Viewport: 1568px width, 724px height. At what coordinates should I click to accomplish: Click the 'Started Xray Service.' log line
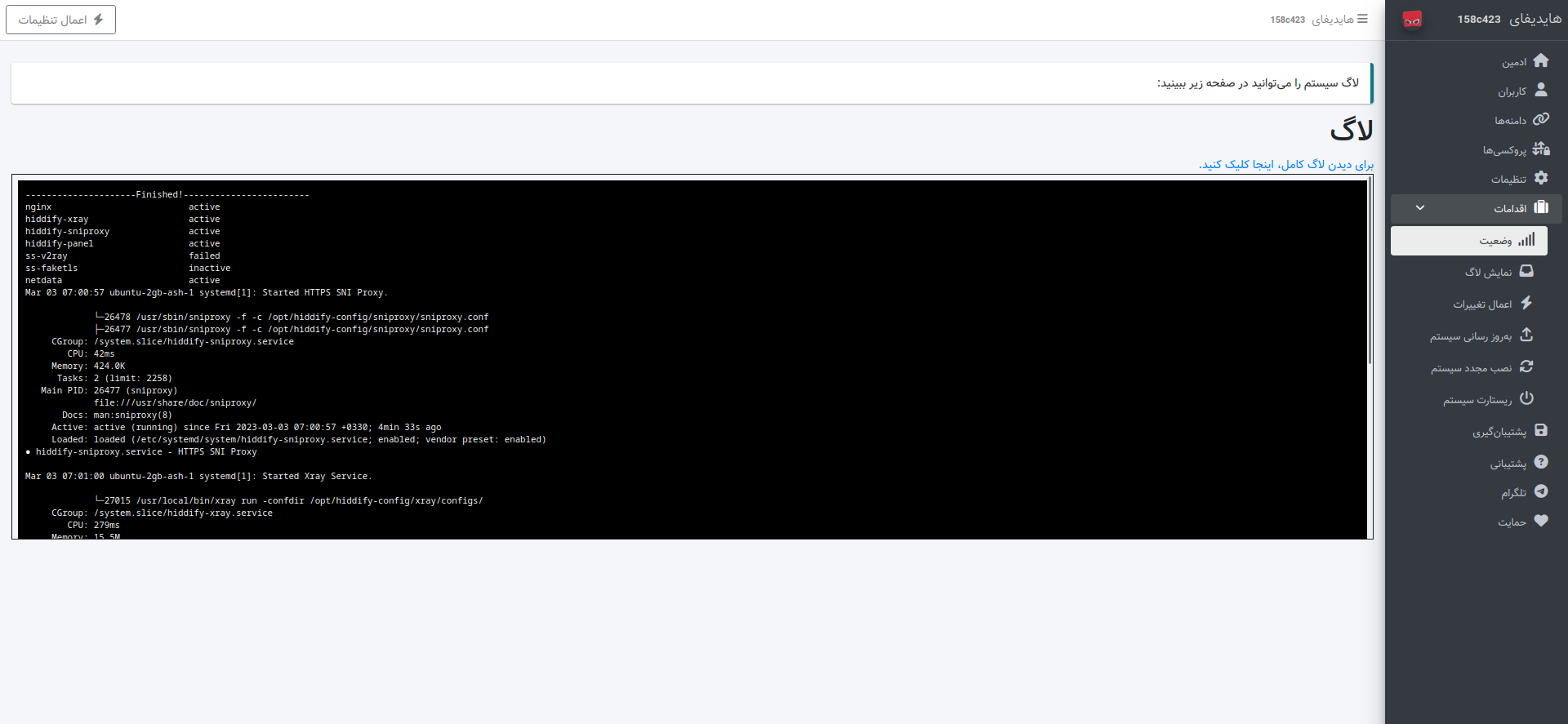198,476
